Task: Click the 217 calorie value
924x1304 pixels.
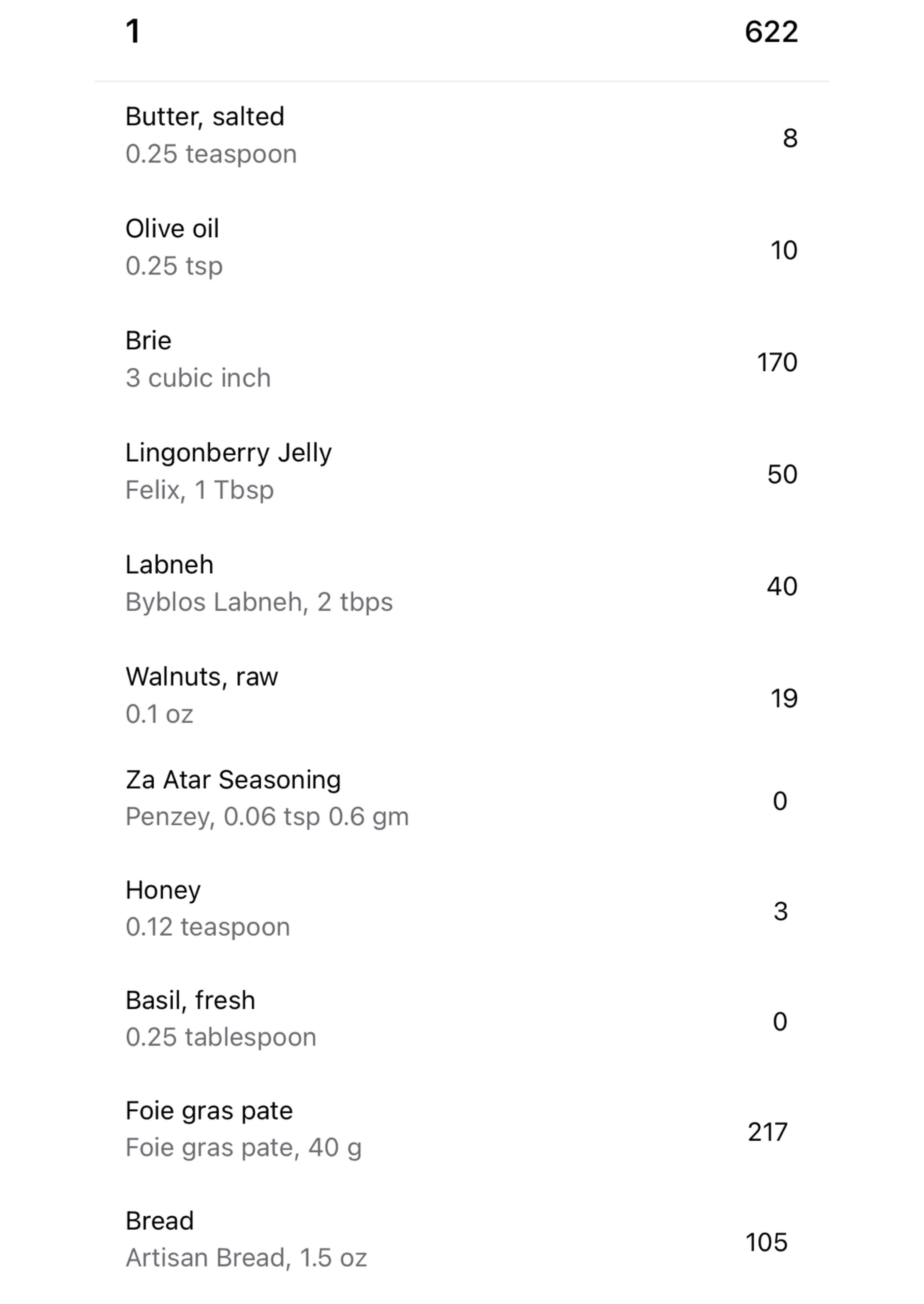Action: coord(768,1132)
